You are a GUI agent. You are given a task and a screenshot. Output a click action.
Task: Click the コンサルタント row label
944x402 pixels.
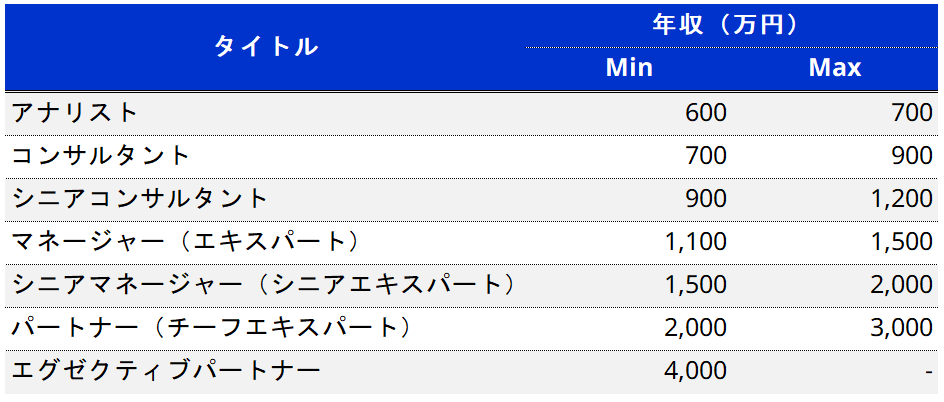click(101, 156)
